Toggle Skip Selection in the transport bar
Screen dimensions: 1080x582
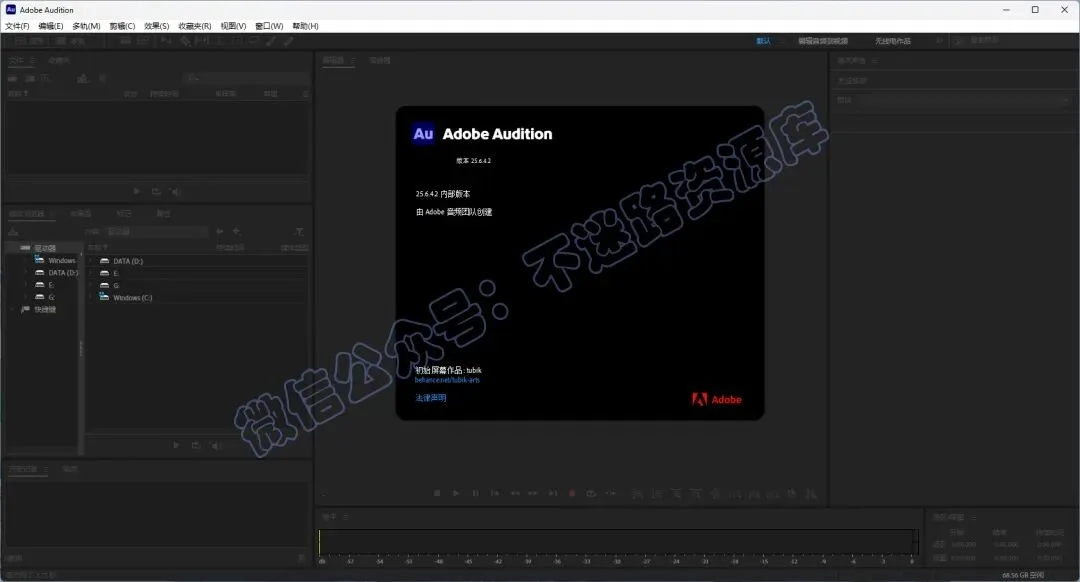point(611,493)
